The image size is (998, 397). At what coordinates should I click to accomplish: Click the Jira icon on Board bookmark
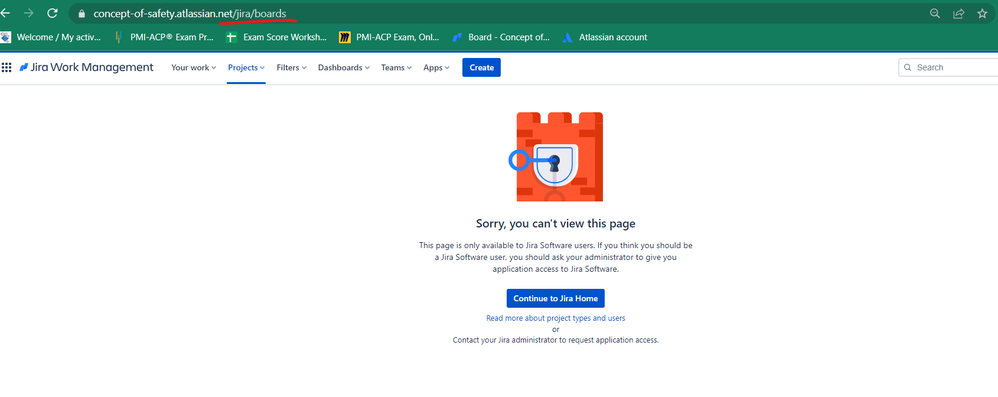tap(456, 37)
